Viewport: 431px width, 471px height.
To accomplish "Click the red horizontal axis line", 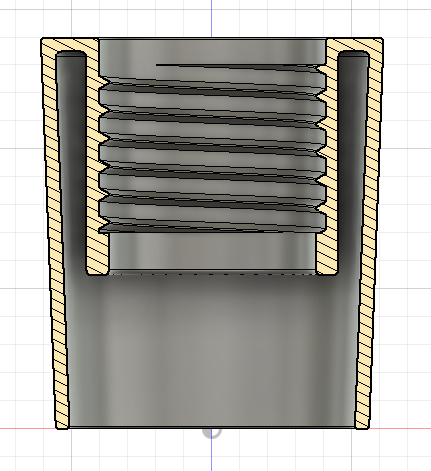I will (400, 428).
